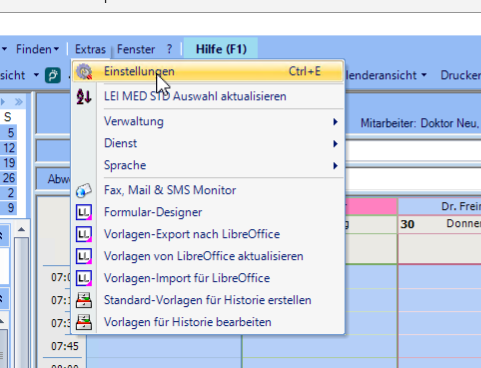This screenshot has width=481, height=368.
Task: Click the Dr. Frei column header
Action: point(439,207)
